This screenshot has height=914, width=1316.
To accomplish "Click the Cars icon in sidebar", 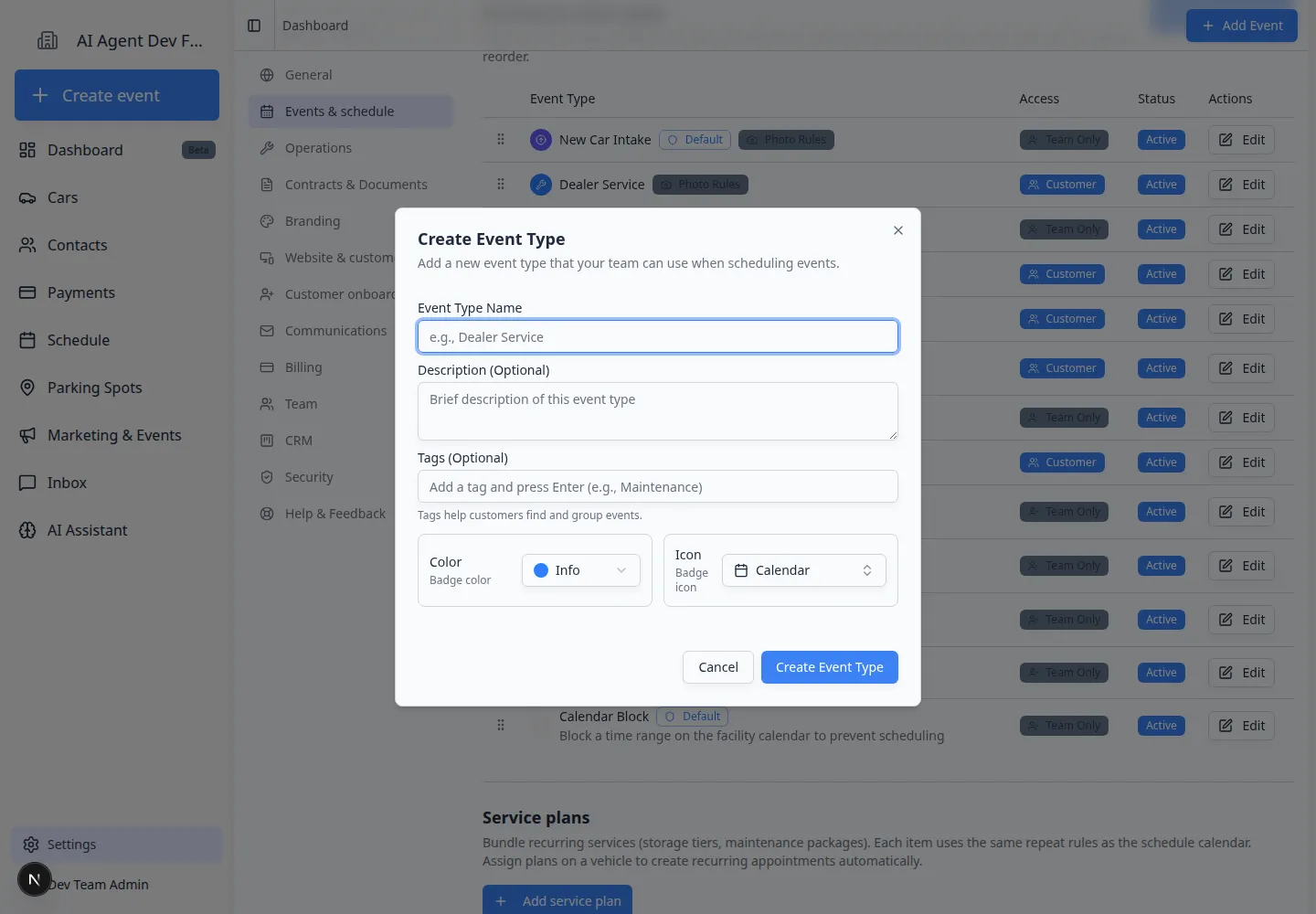I will (27, 197).
